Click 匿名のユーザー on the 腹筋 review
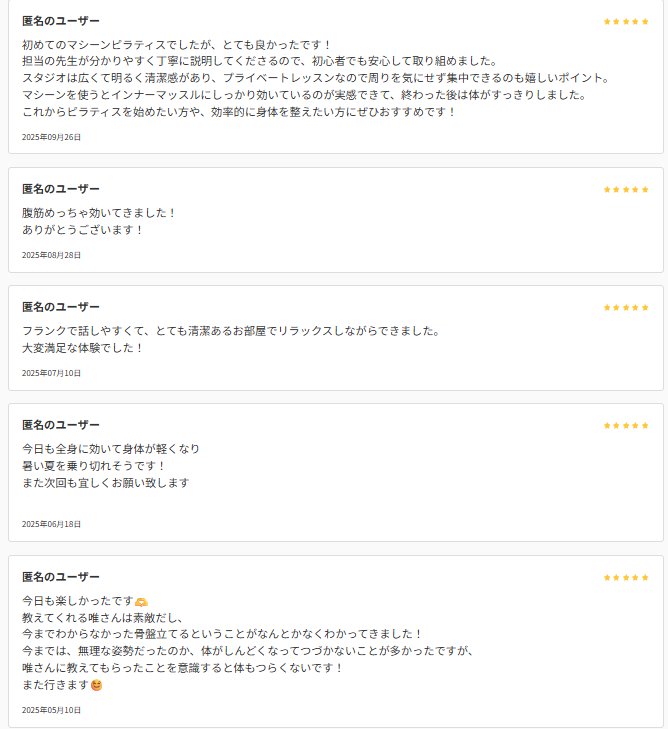The width and height of the screenshot is (668, 729). point(61,189)
